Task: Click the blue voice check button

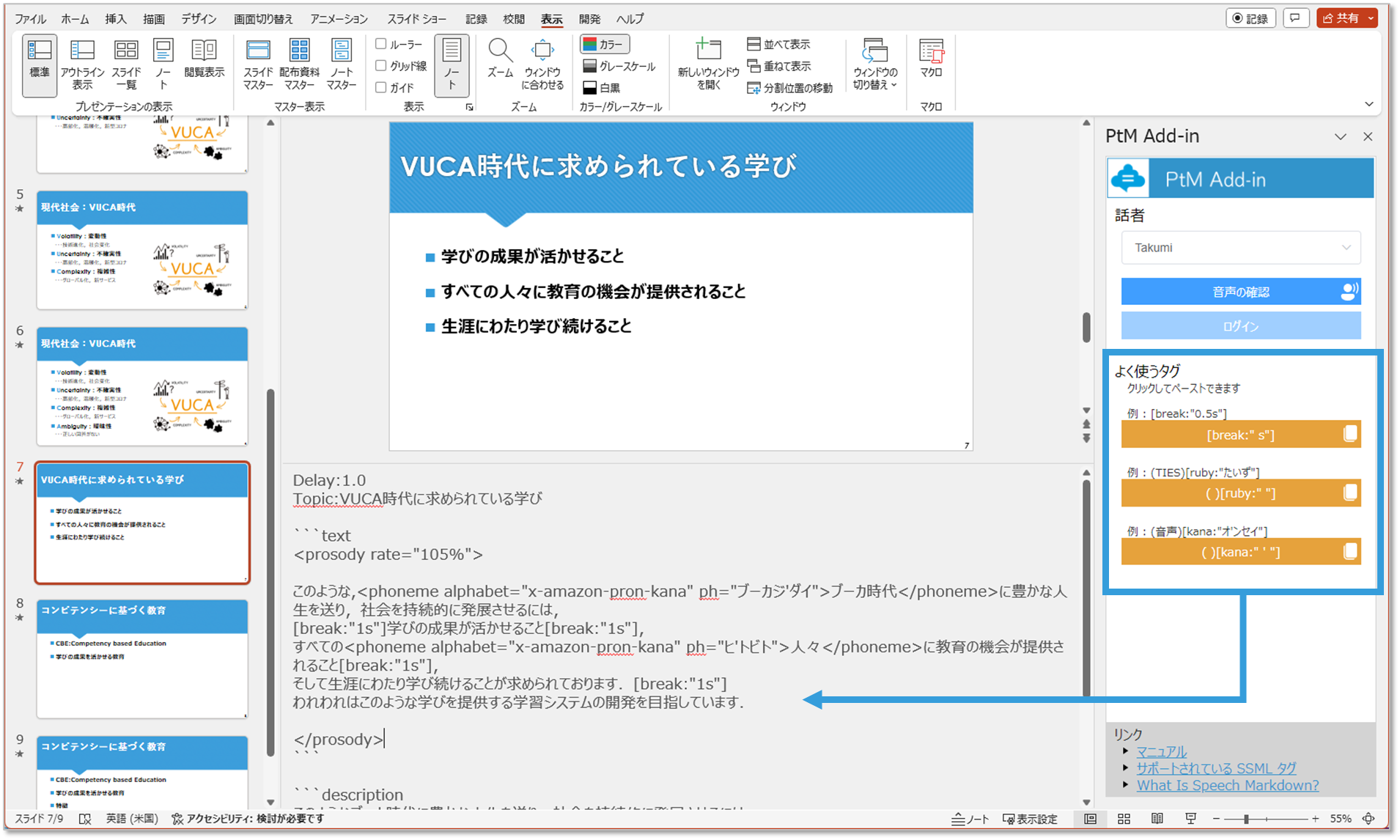Action: pos(1240,292)
